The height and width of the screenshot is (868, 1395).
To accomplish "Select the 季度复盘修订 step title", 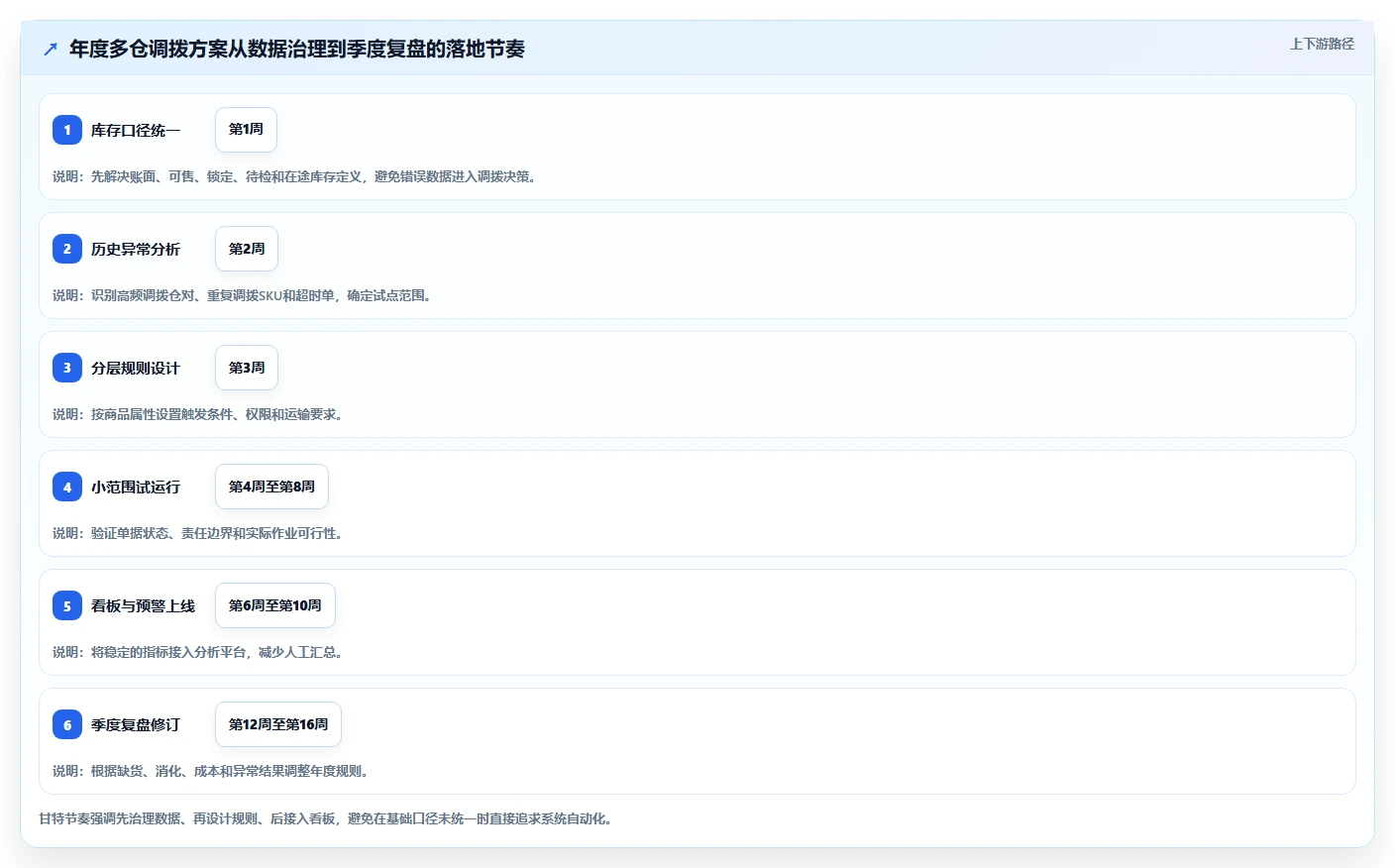I will (x=136, y=724).
